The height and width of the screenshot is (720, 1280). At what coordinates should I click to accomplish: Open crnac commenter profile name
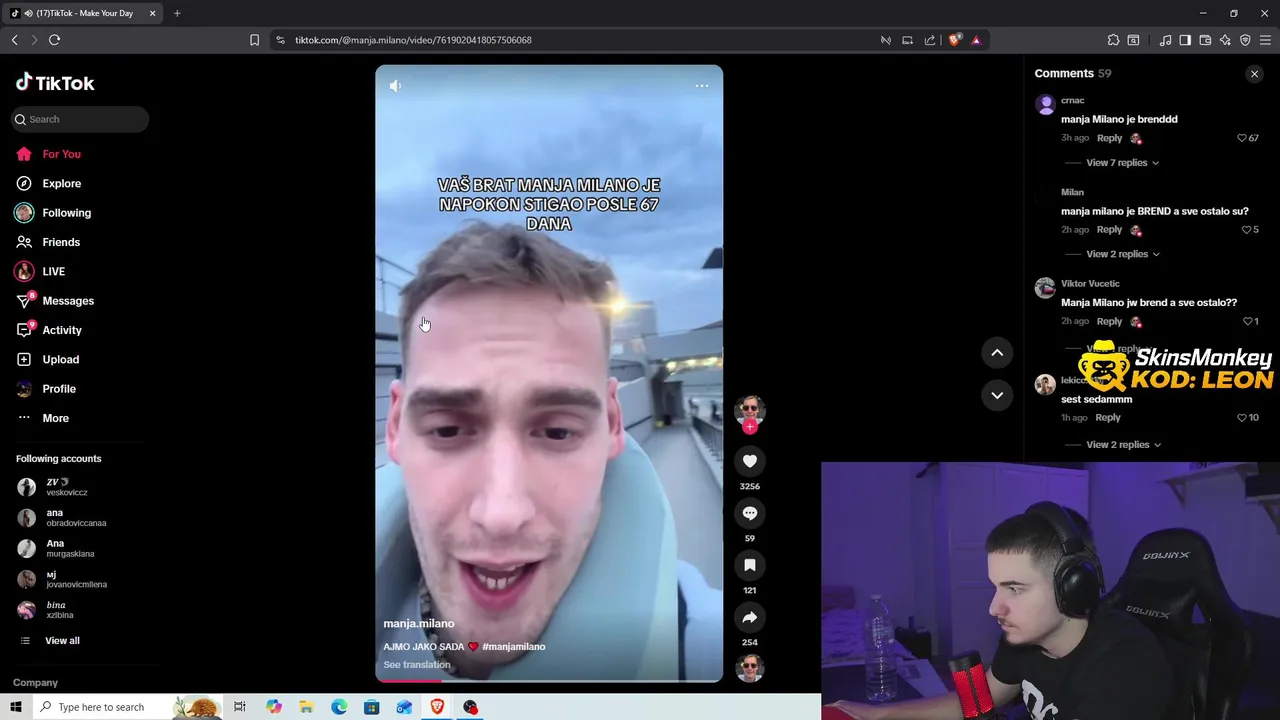pos(1072,101)
